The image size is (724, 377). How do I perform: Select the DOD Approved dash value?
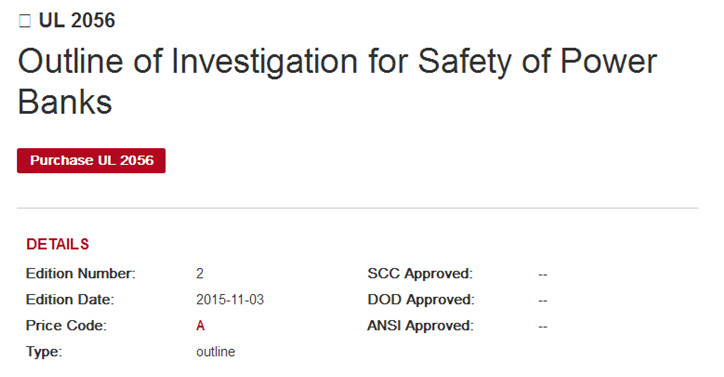[x=543, y=301]
